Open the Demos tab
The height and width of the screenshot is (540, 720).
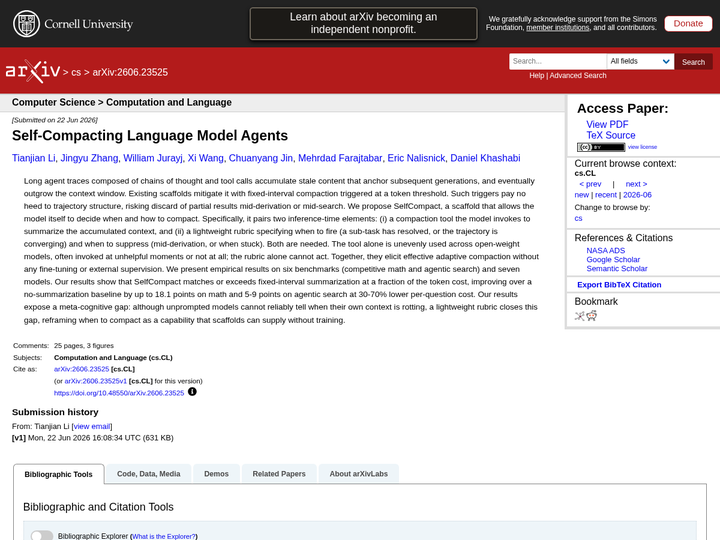point(216,474)
